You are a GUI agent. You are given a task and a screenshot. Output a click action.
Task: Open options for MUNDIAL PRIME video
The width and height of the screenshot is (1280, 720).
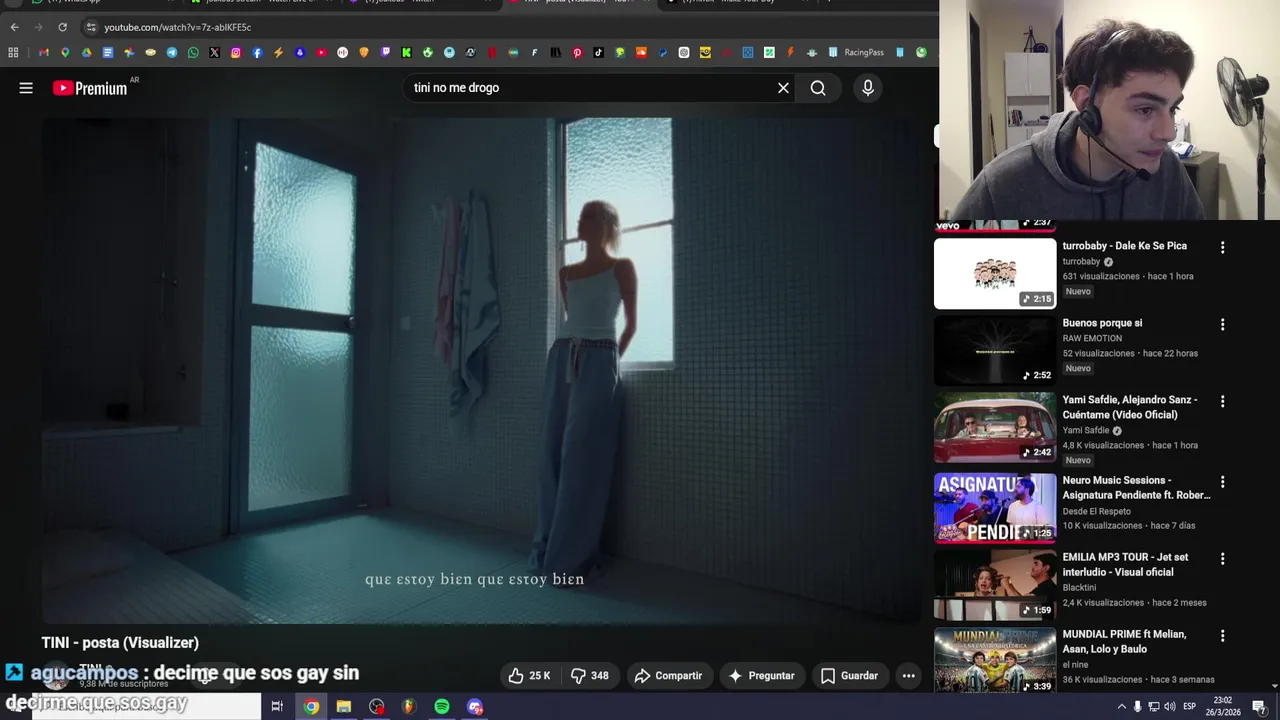point(1222,635)
